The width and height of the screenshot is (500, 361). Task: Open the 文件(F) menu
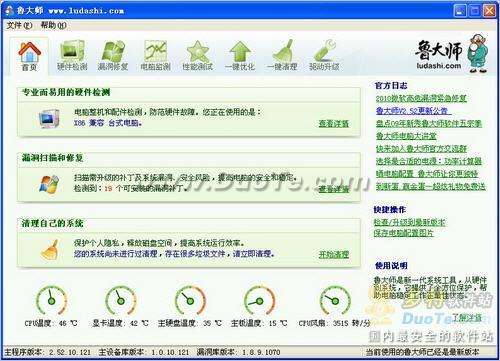click(x=19, y=25)
